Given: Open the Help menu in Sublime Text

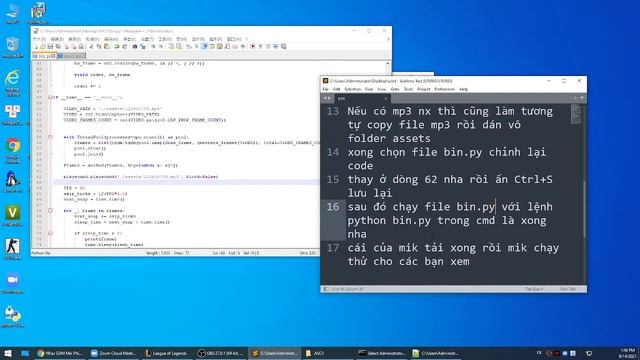Looking at the screenshot, I should pyautogui.click(x=464, y=89).
